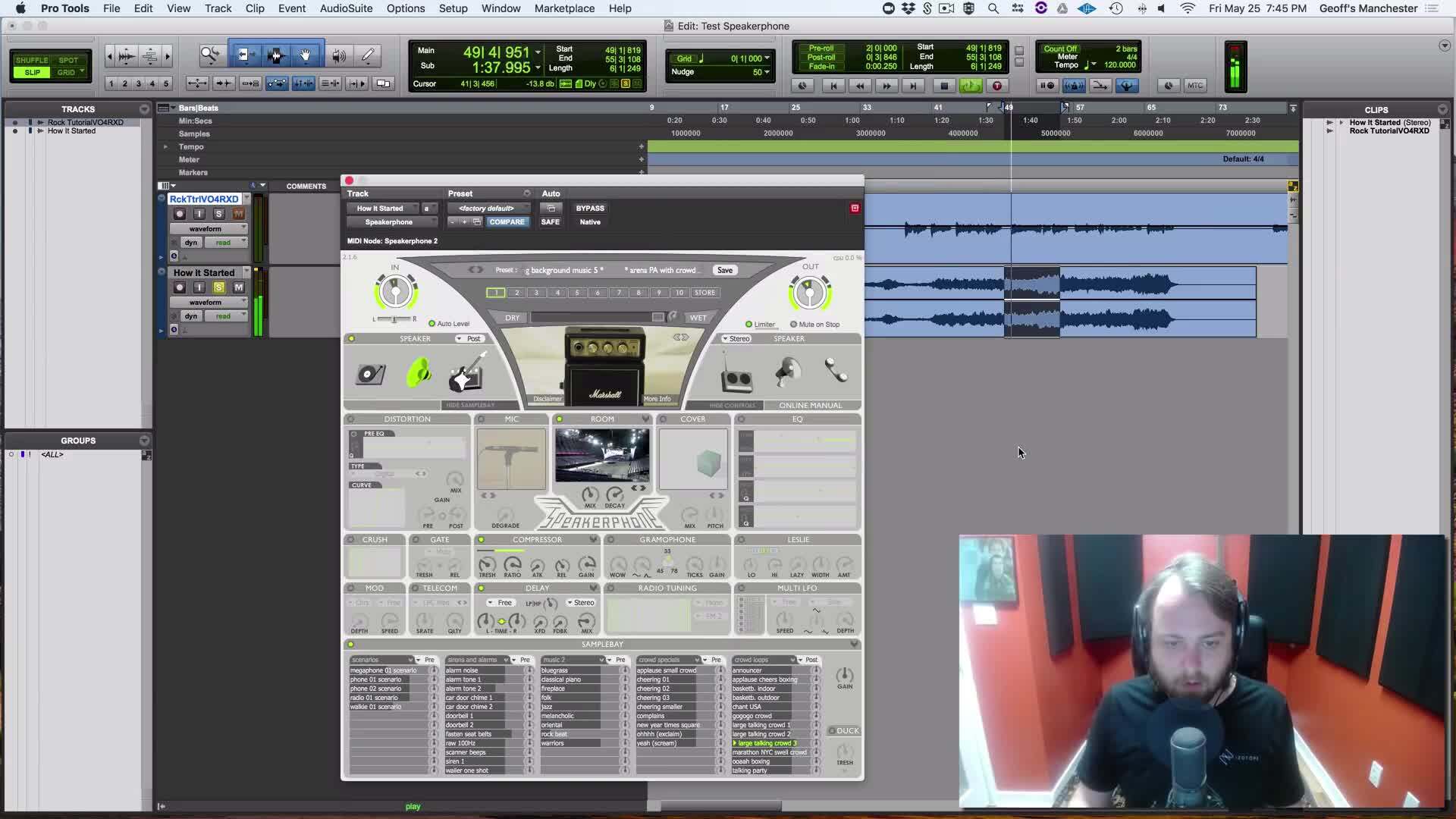The height and width of the screenshot is (819, 1456).
Task: Open the Nudge value dropdown
Action: (767, 72)
